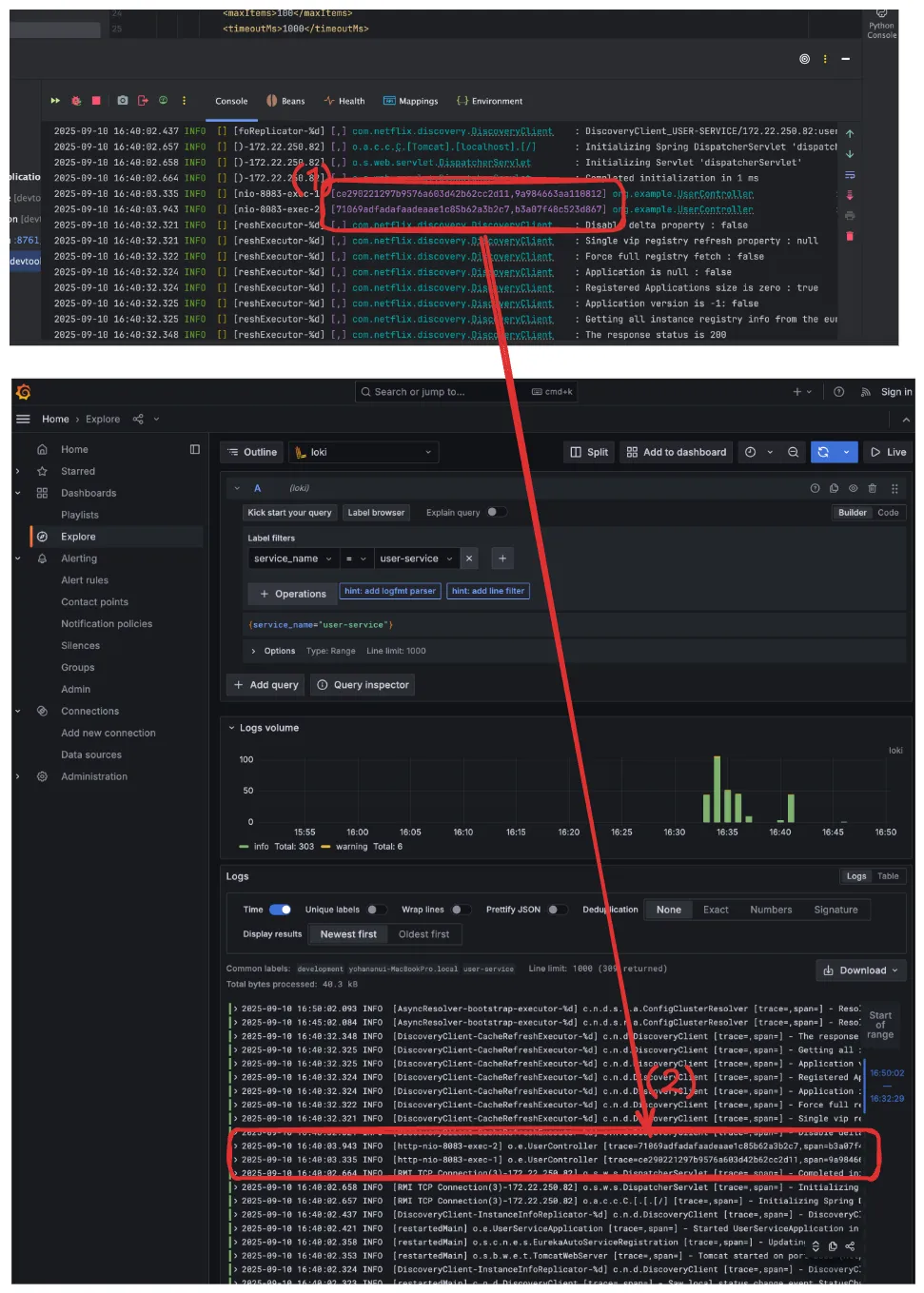Screen dimensions: 924x1293
Task: Open the Python Console tool window
Action: 881,24
